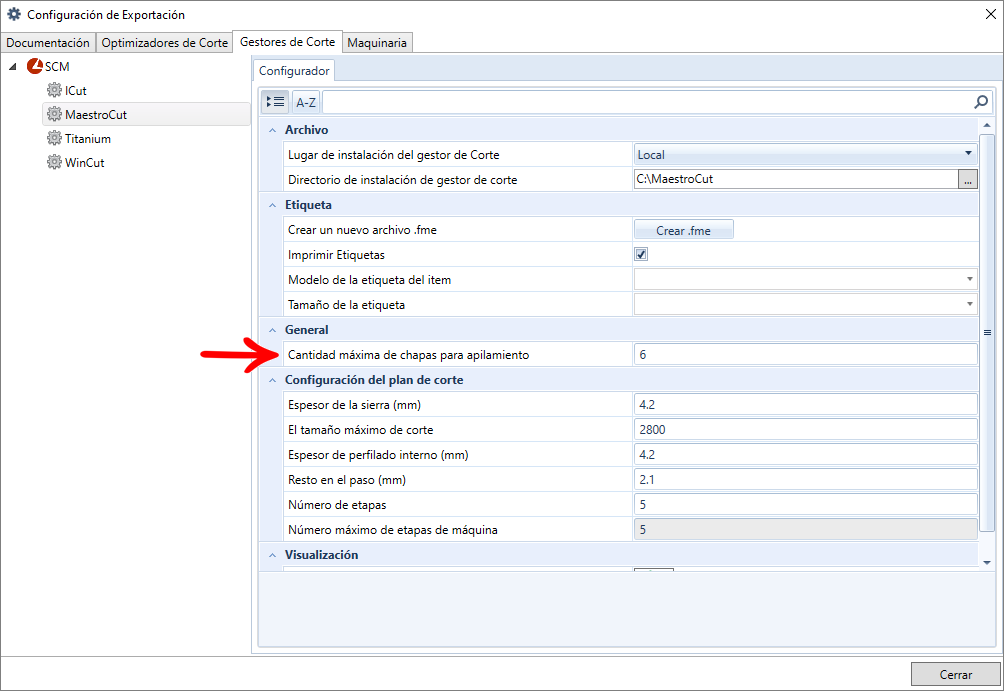The width and height of the screenshot is (1004, 691).
Task: Click the scrollbar up arrow
Action: pos(987,125)
